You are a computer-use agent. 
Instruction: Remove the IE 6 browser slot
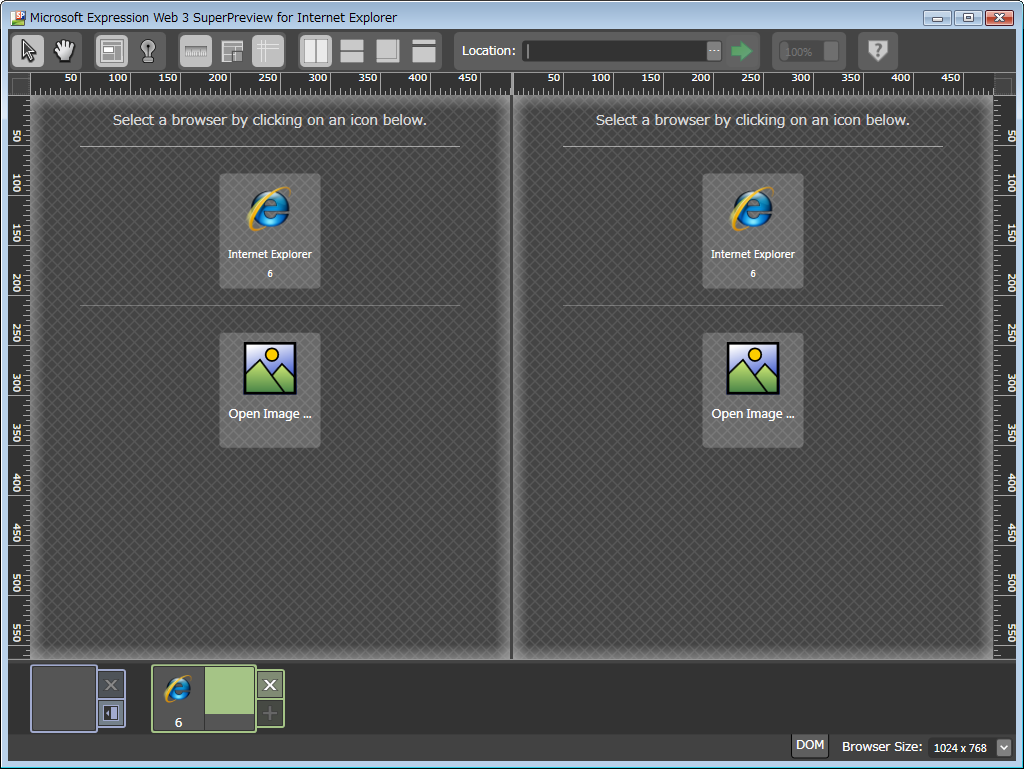tap(270, 685)
